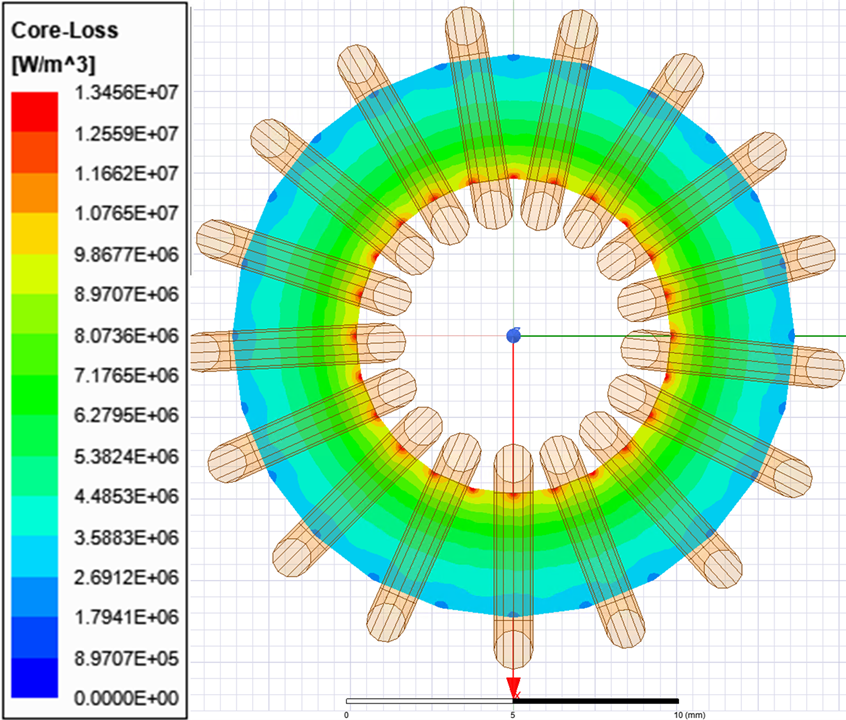
Task: Select the 1.3456E+07 maximum legend value
Action: pos(125,92)
